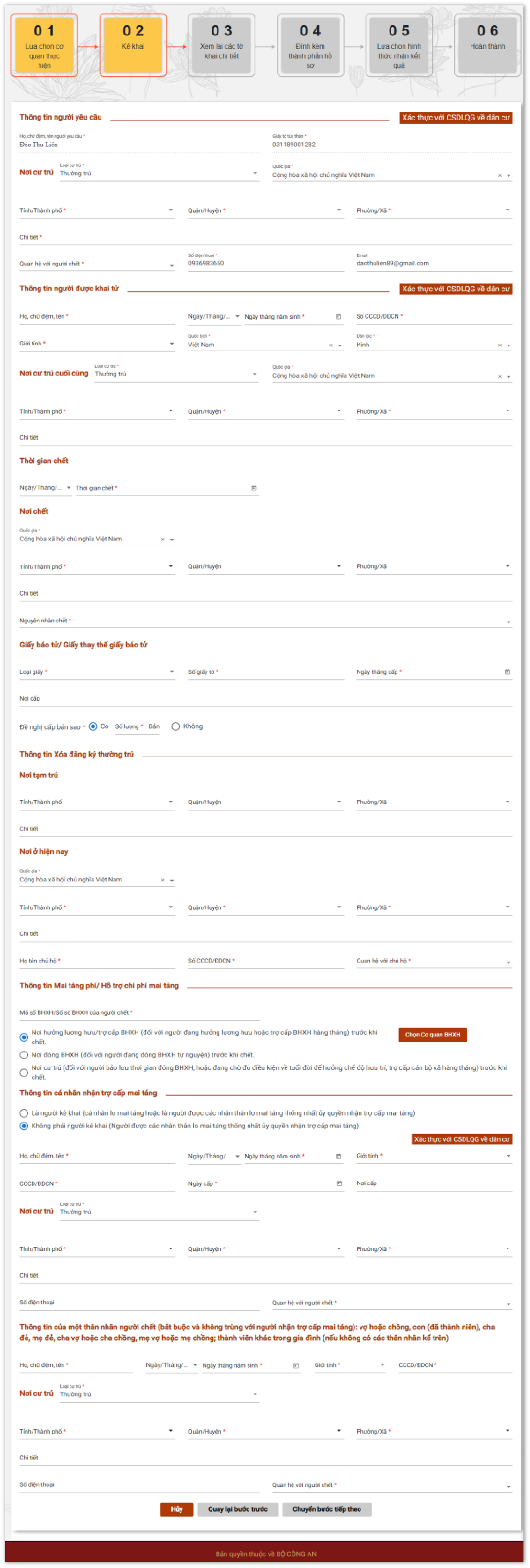This screenshot has height=1568, width=530.
Task: Focus the deceased's Số CCCD/ĐDCN field
Action: (434, 317)
